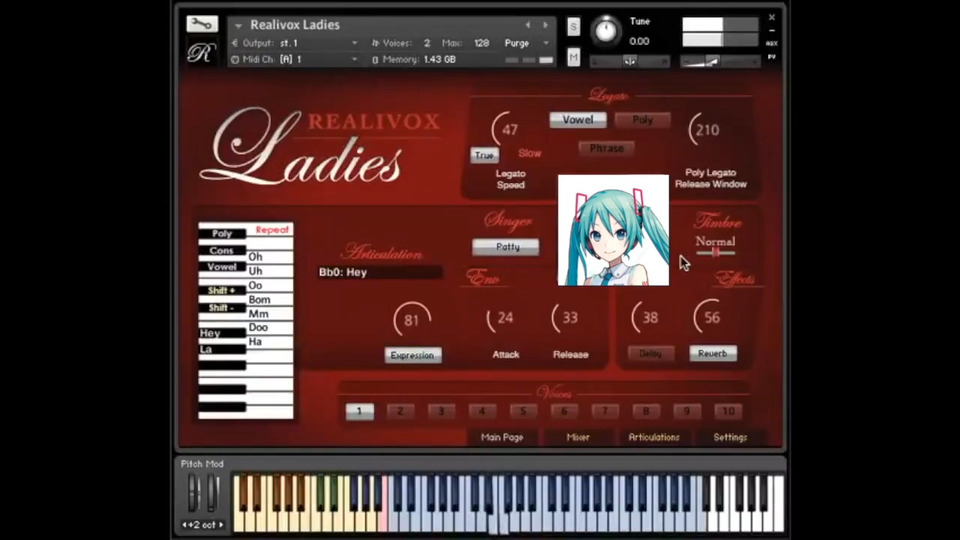This screenshot has height=540, width=960.
Task: Toggle the True legato button
Action: (x=484, y=156)
